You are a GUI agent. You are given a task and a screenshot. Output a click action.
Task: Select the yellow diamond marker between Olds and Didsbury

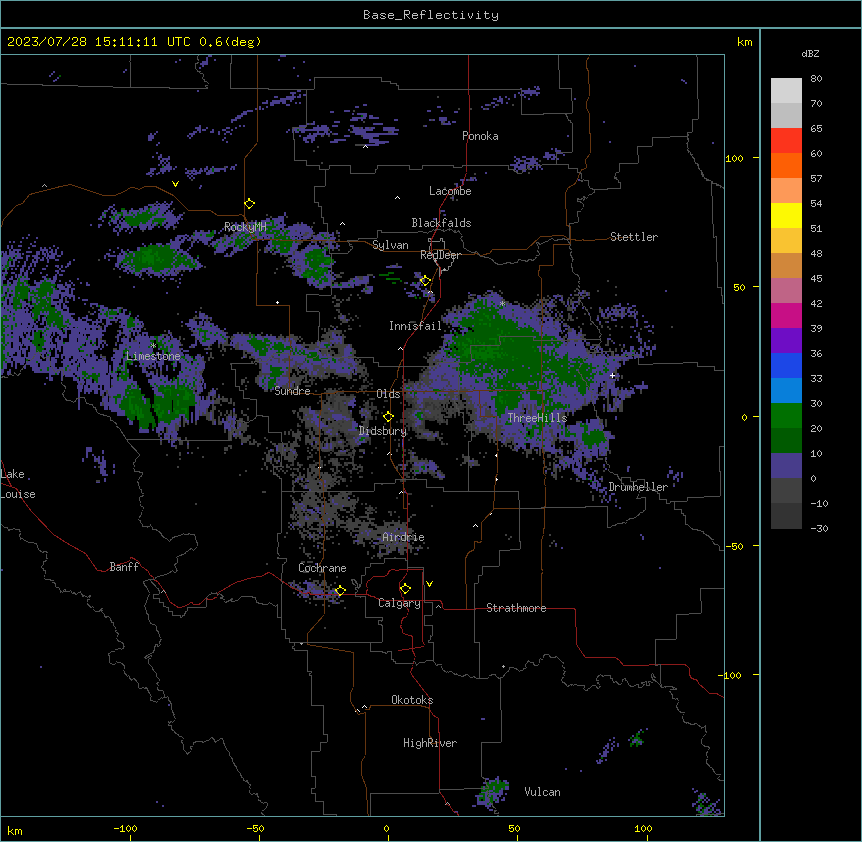pos(389,417)
